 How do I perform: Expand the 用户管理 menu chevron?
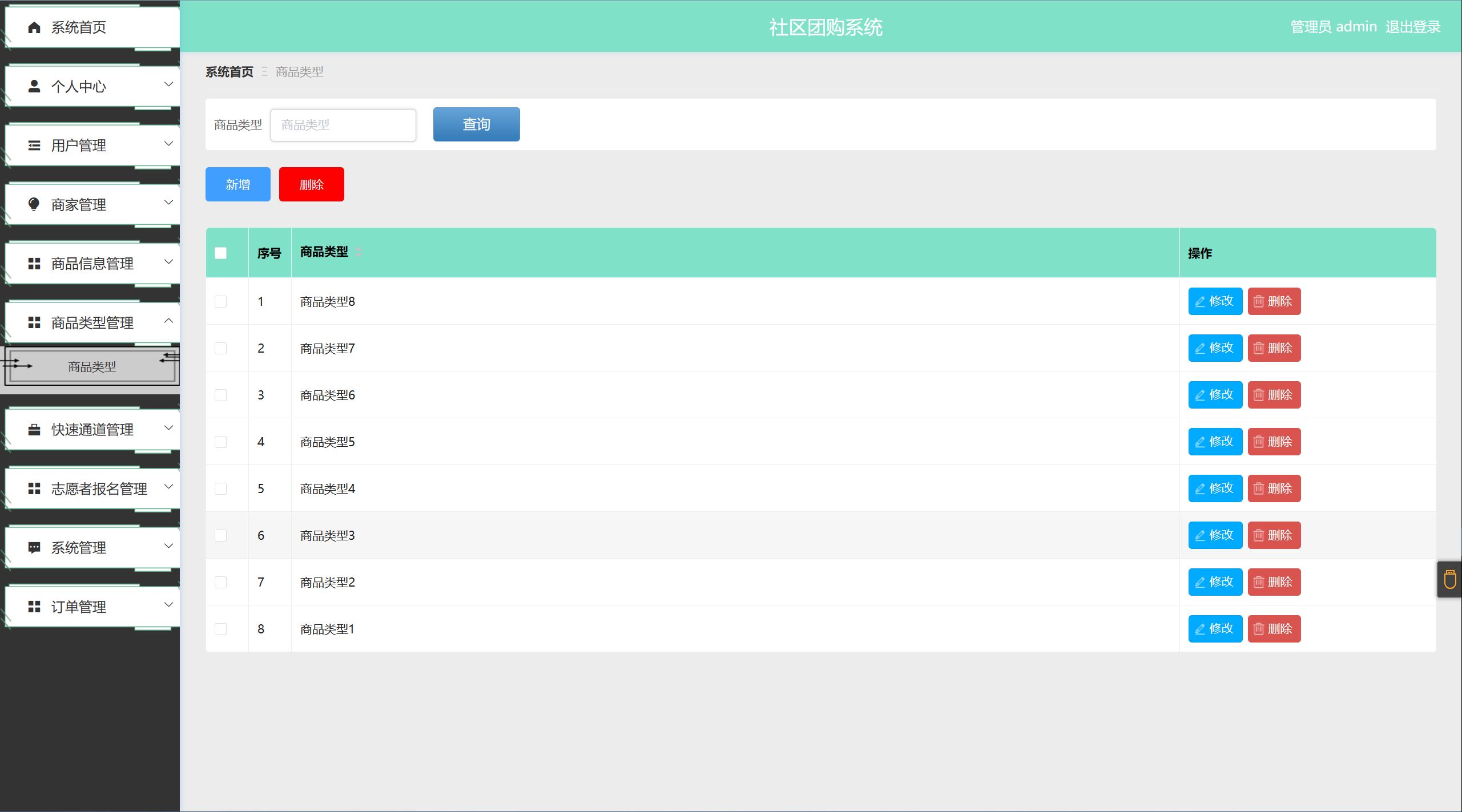(168, 144)
